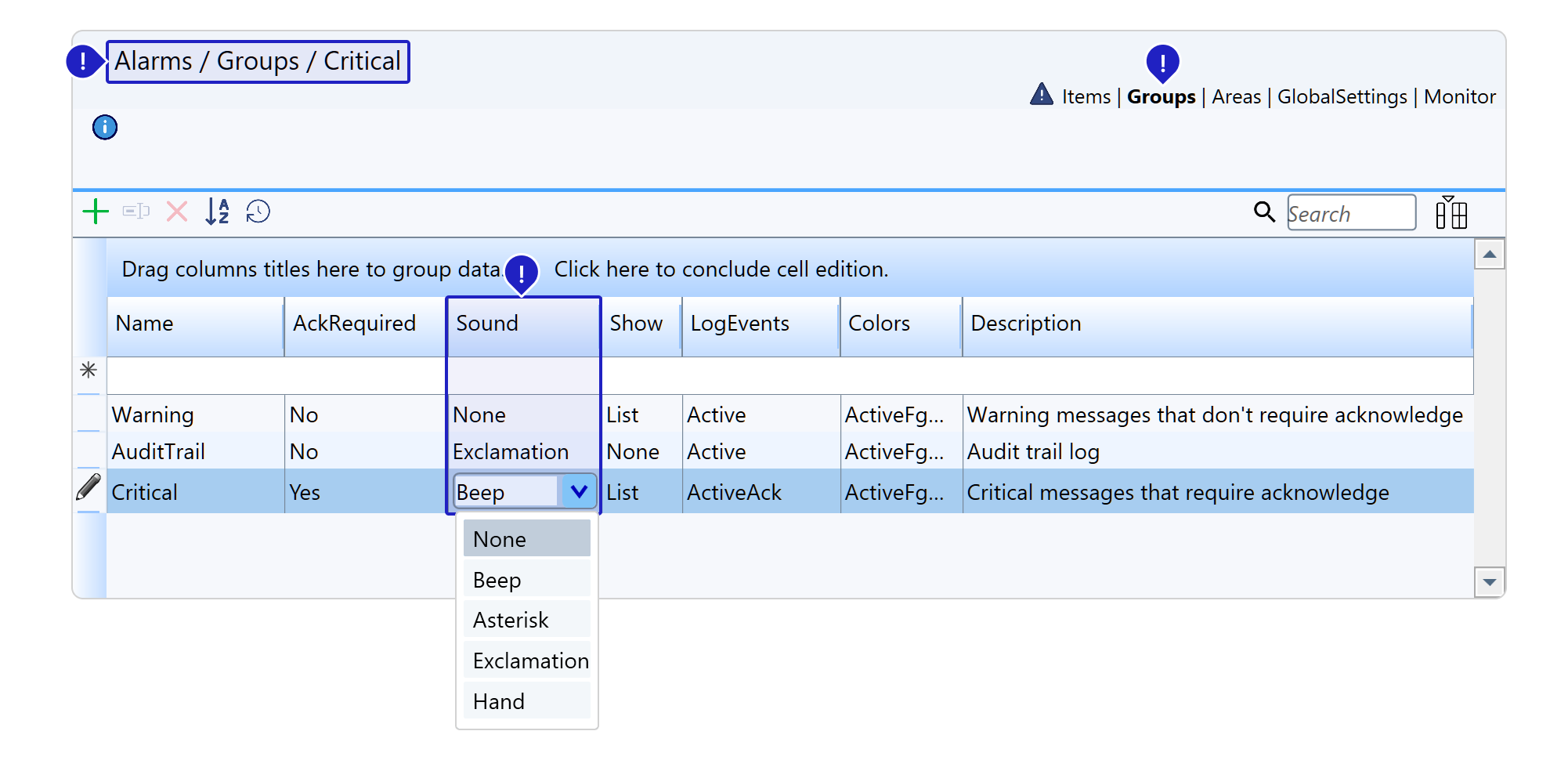Click the grayed rename icon in toolbar
The image size is (1568, 760).
[136, 212]
